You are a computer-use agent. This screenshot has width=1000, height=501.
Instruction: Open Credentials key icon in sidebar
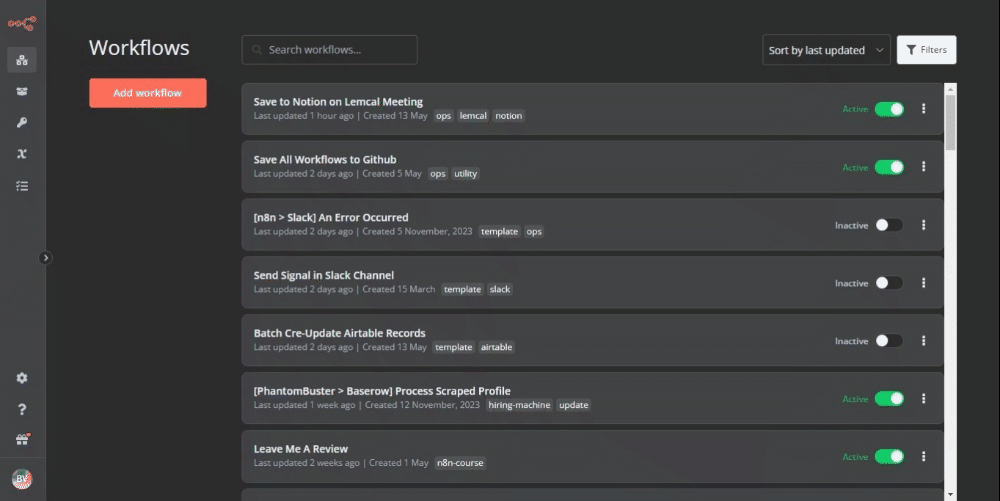click(22, 122)
